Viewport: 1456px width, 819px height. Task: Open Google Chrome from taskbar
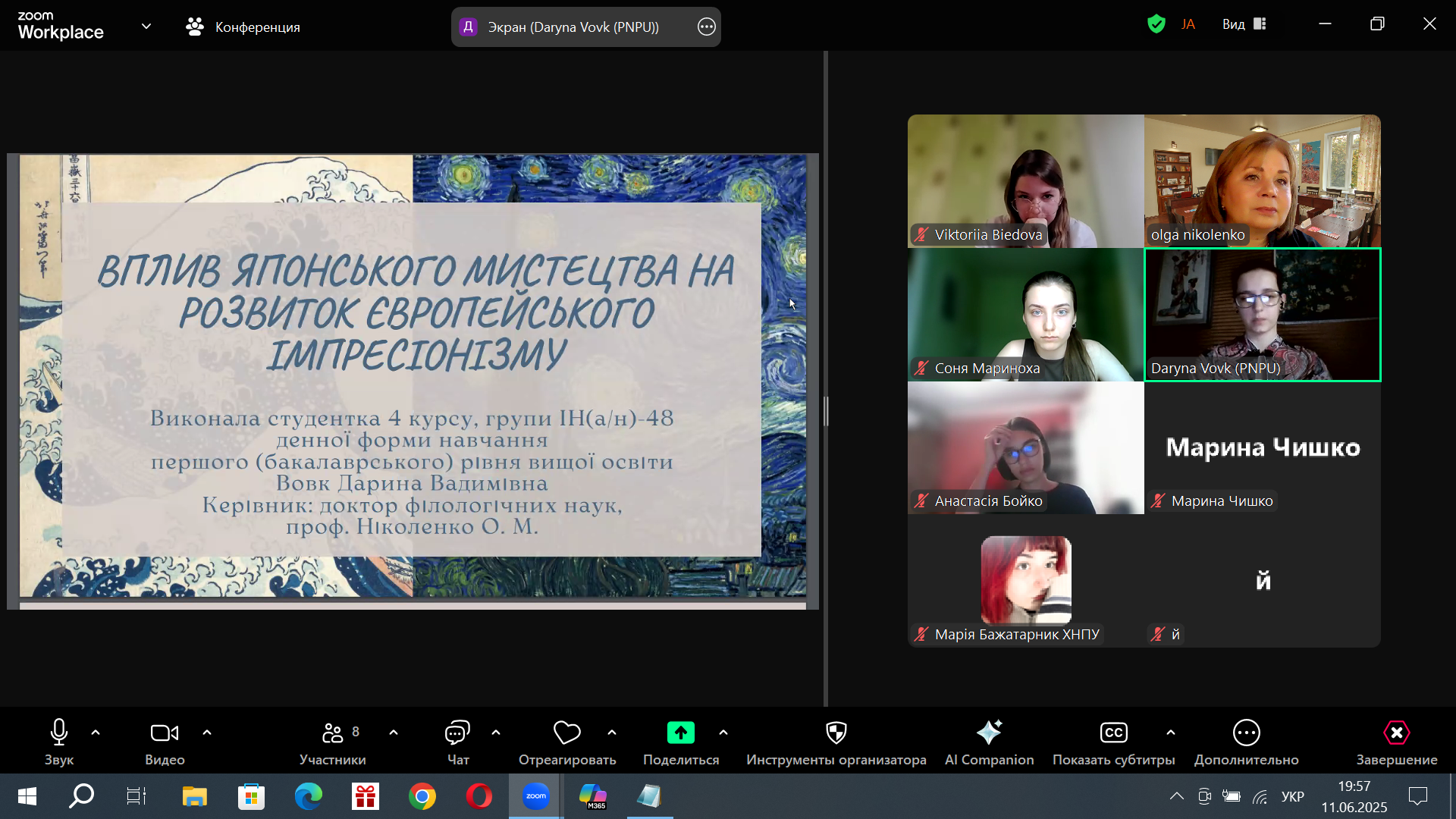coord(422,796)
